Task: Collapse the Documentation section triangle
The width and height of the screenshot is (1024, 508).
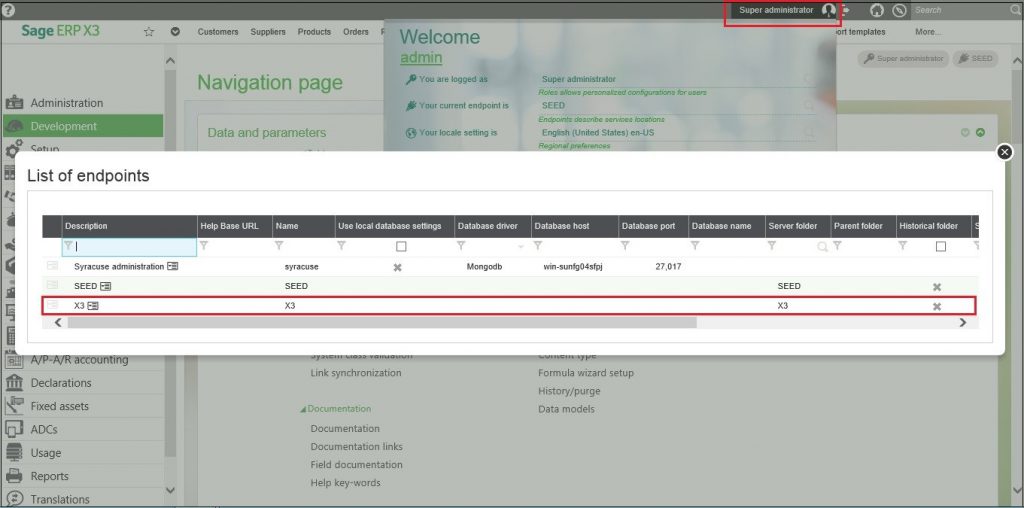Action: point(303,409)
